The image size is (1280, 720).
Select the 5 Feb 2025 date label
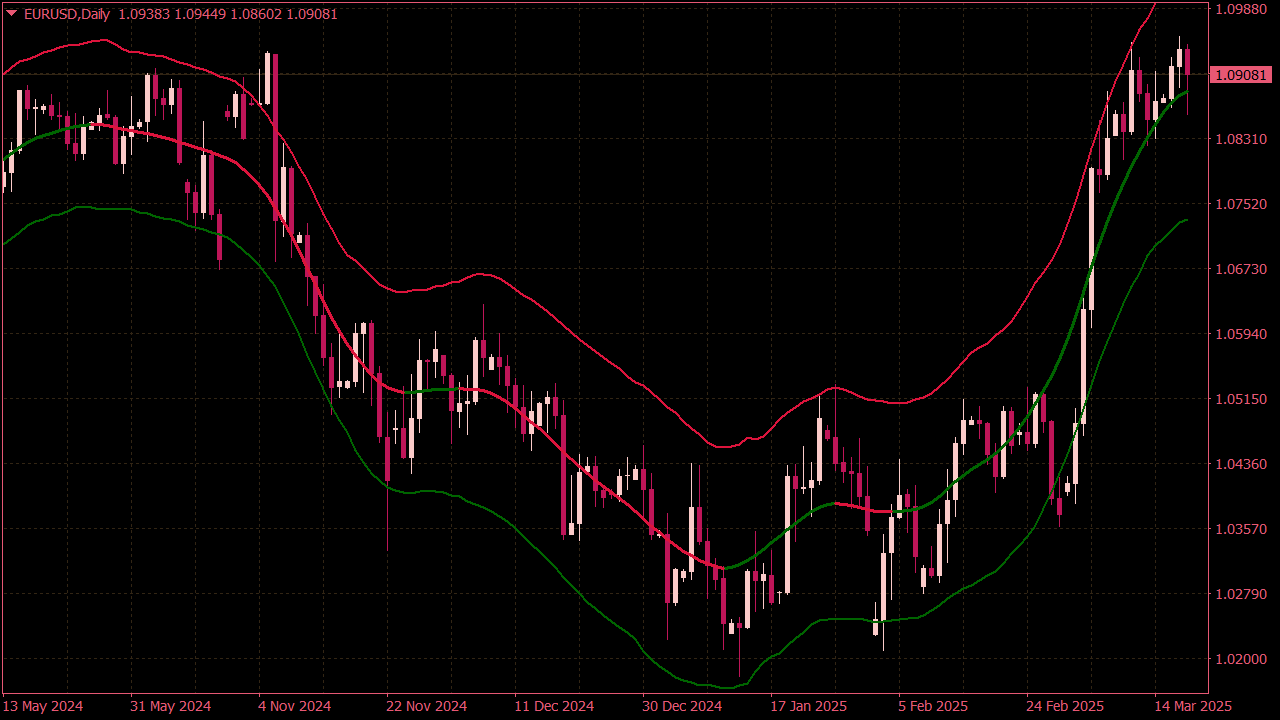(933, 706)
